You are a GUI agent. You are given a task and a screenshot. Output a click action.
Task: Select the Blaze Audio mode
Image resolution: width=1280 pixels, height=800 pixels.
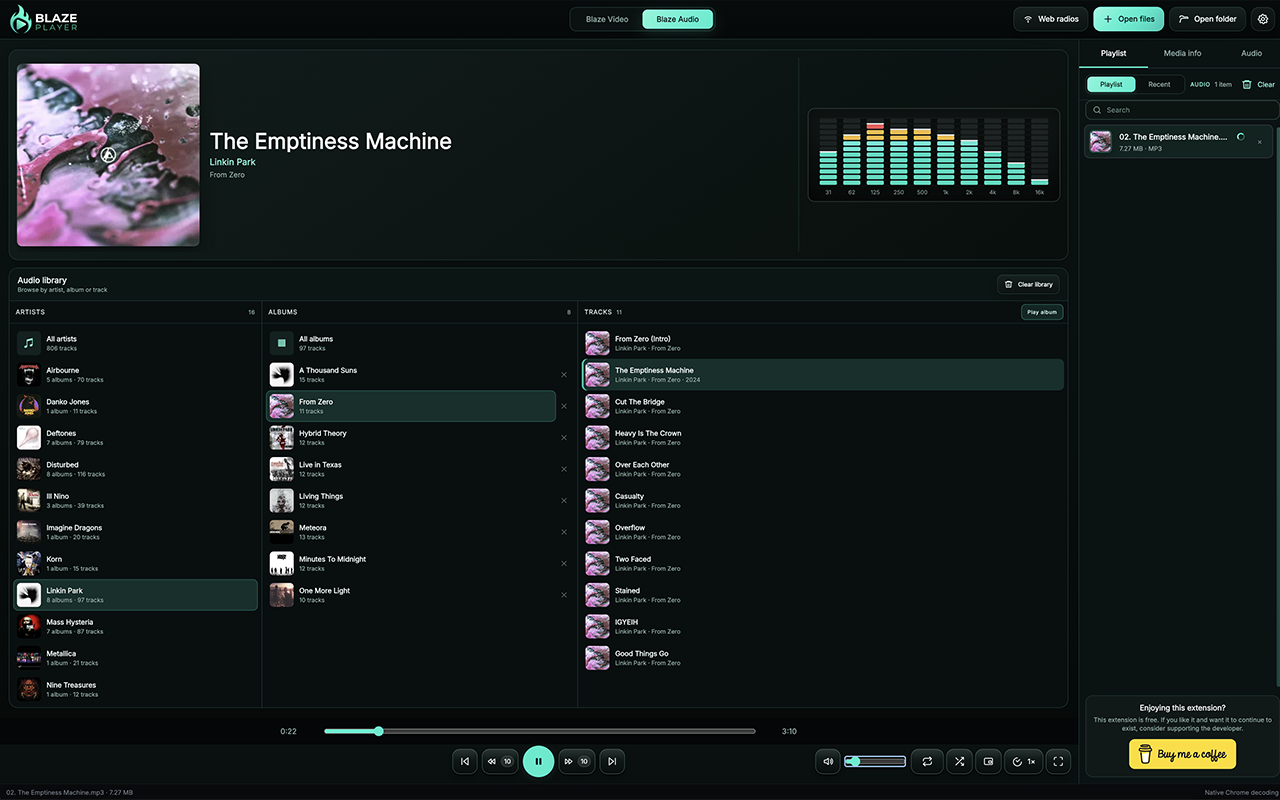click(678, 19)
